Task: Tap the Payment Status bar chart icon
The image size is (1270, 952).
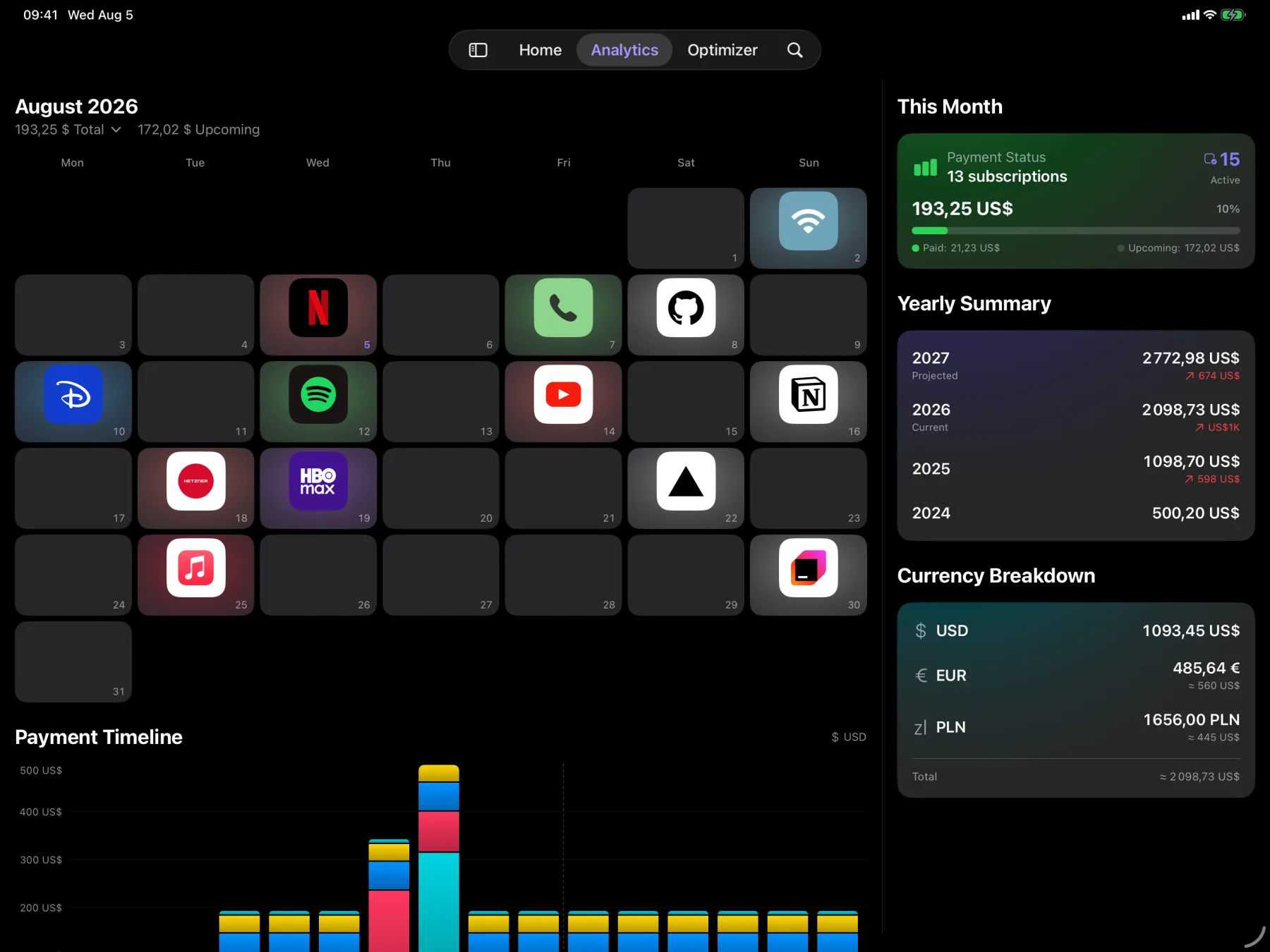Action: tap(925, 167)
